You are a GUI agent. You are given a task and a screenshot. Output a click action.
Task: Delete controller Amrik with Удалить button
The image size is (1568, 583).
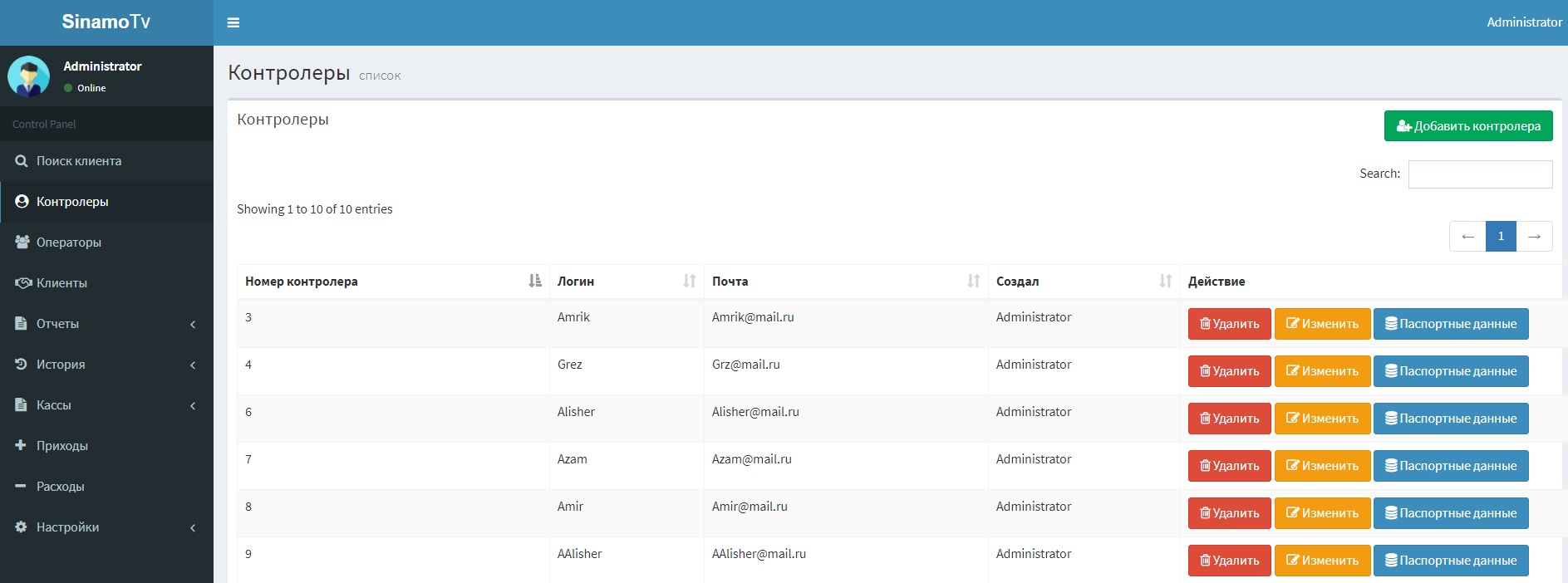pos(1229,324)
